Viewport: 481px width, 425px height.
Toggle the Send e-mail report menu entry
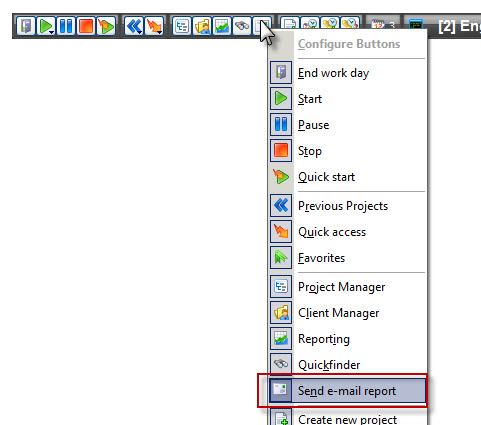click(347, 390)
